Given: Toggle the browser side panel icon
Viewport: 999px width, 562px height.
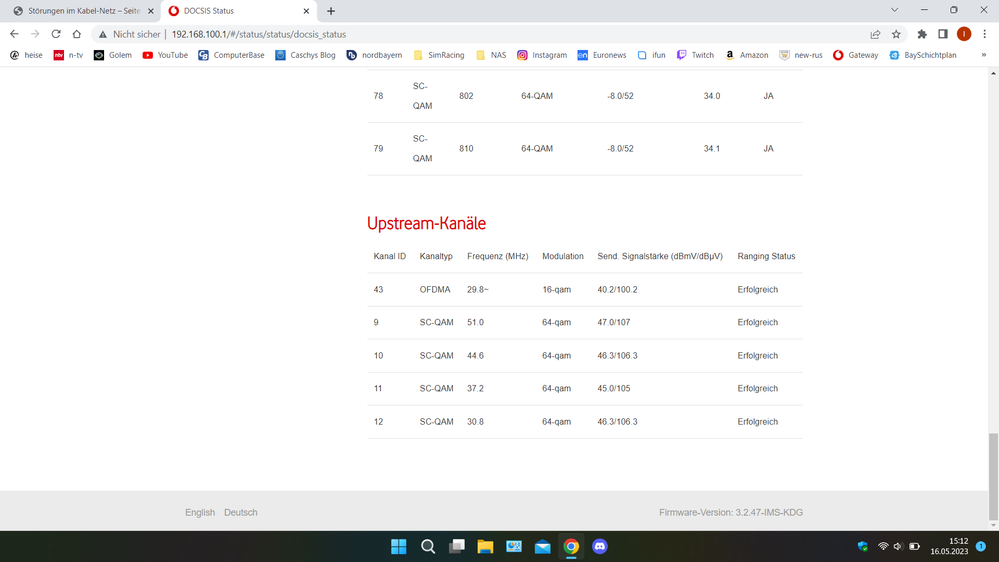Looking at the screenshot, I should tap(943, 34).
